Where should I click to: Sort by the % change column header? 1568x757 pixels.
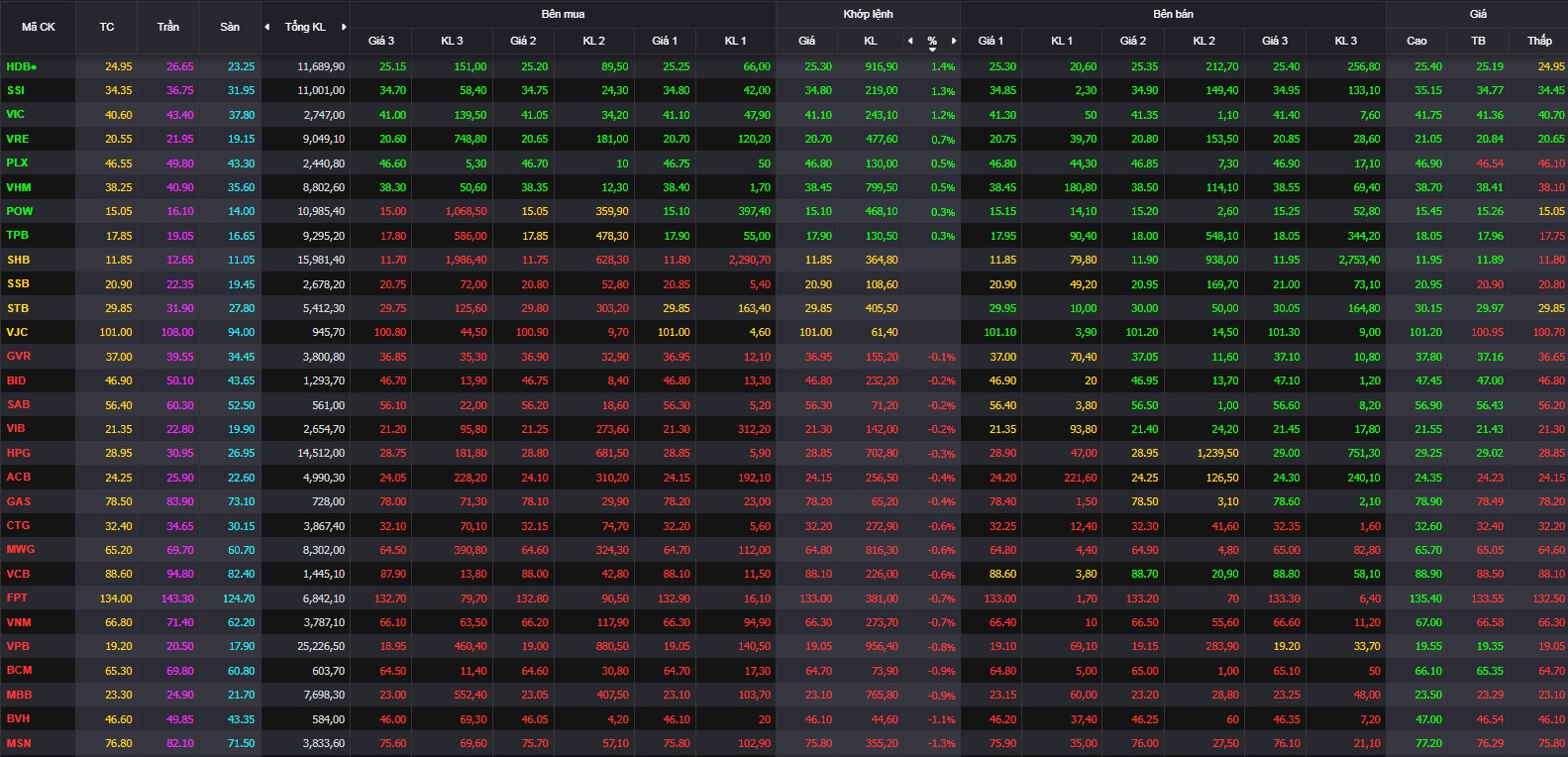click(x=932, y=42)
